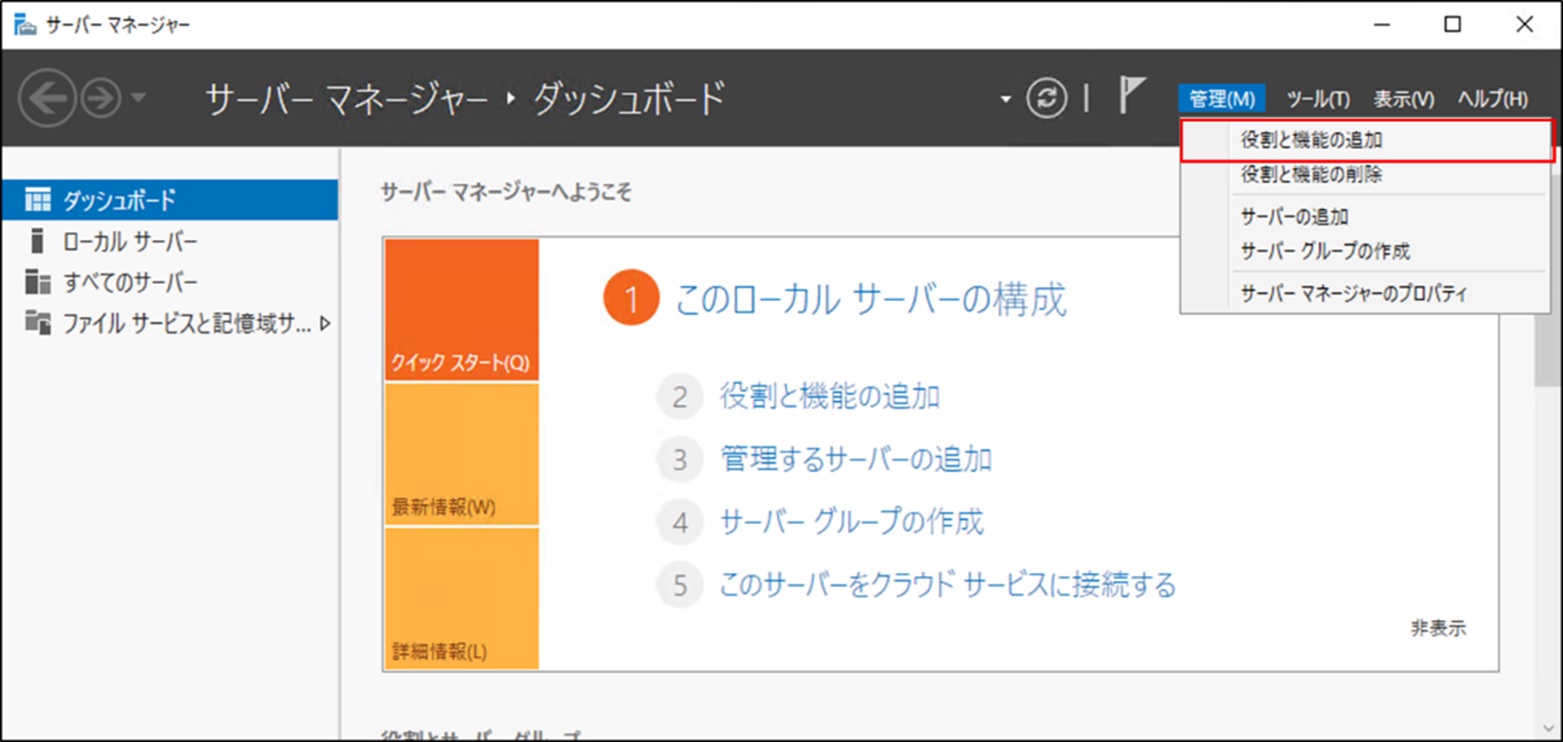Choose 役割と機能の削除 menu entry
The width and height of the screenshot is (1563, 742).
coord(1311,175)
